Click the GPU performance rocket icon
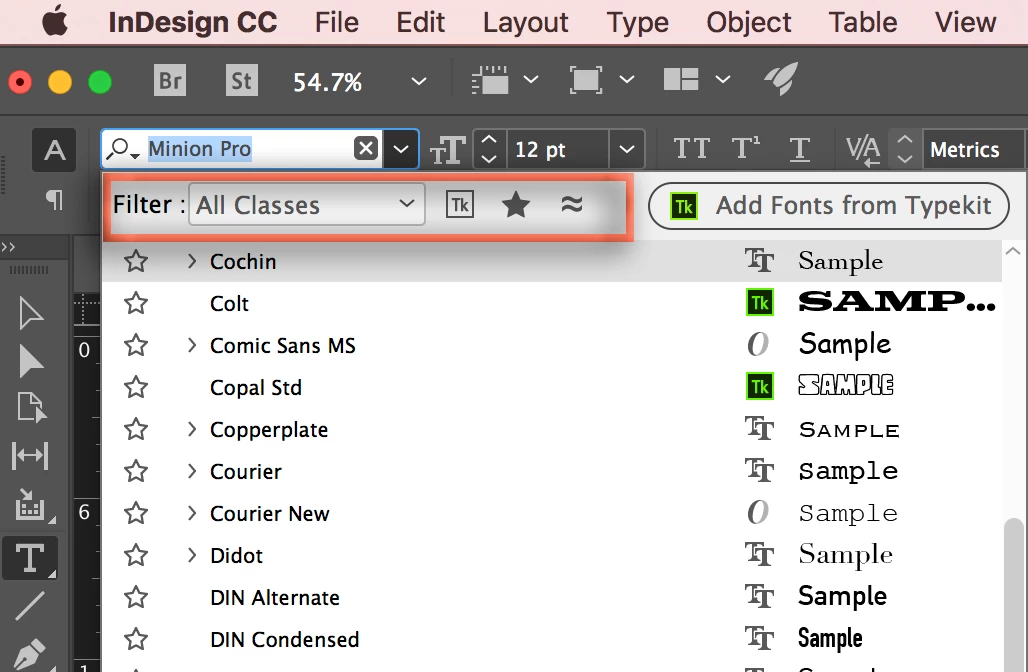This screenshot has height=672, width=1028. 781,79
